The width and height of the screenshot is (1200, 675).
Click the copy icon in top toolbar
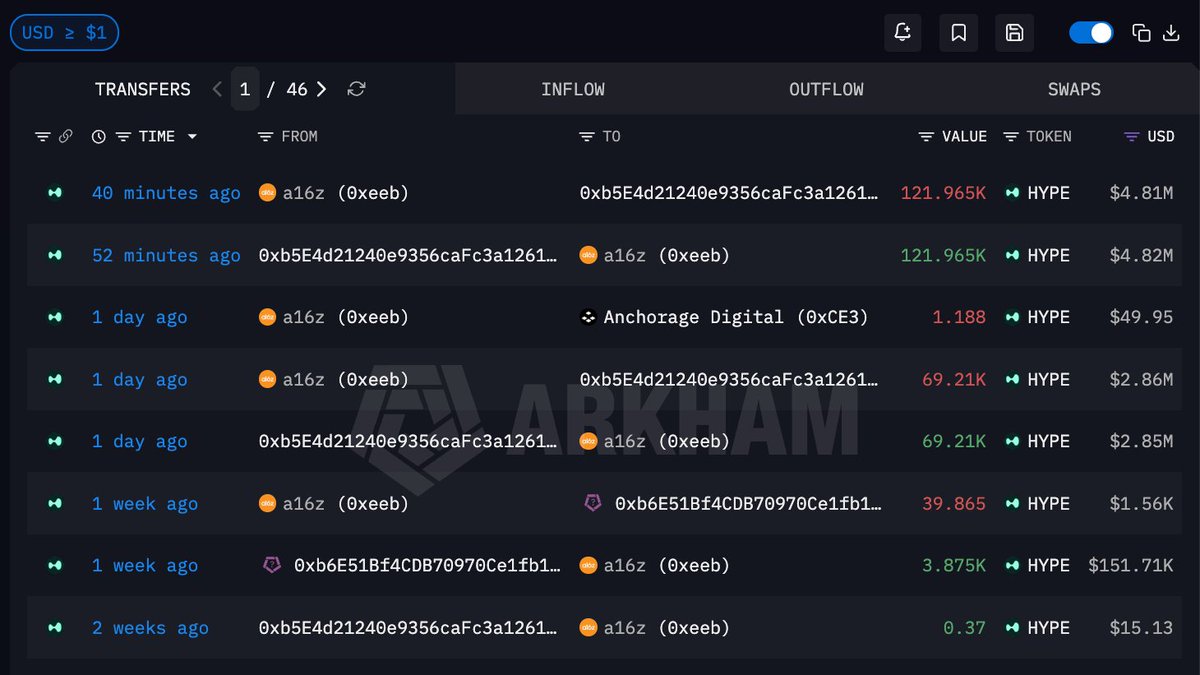click(1141, 33)
